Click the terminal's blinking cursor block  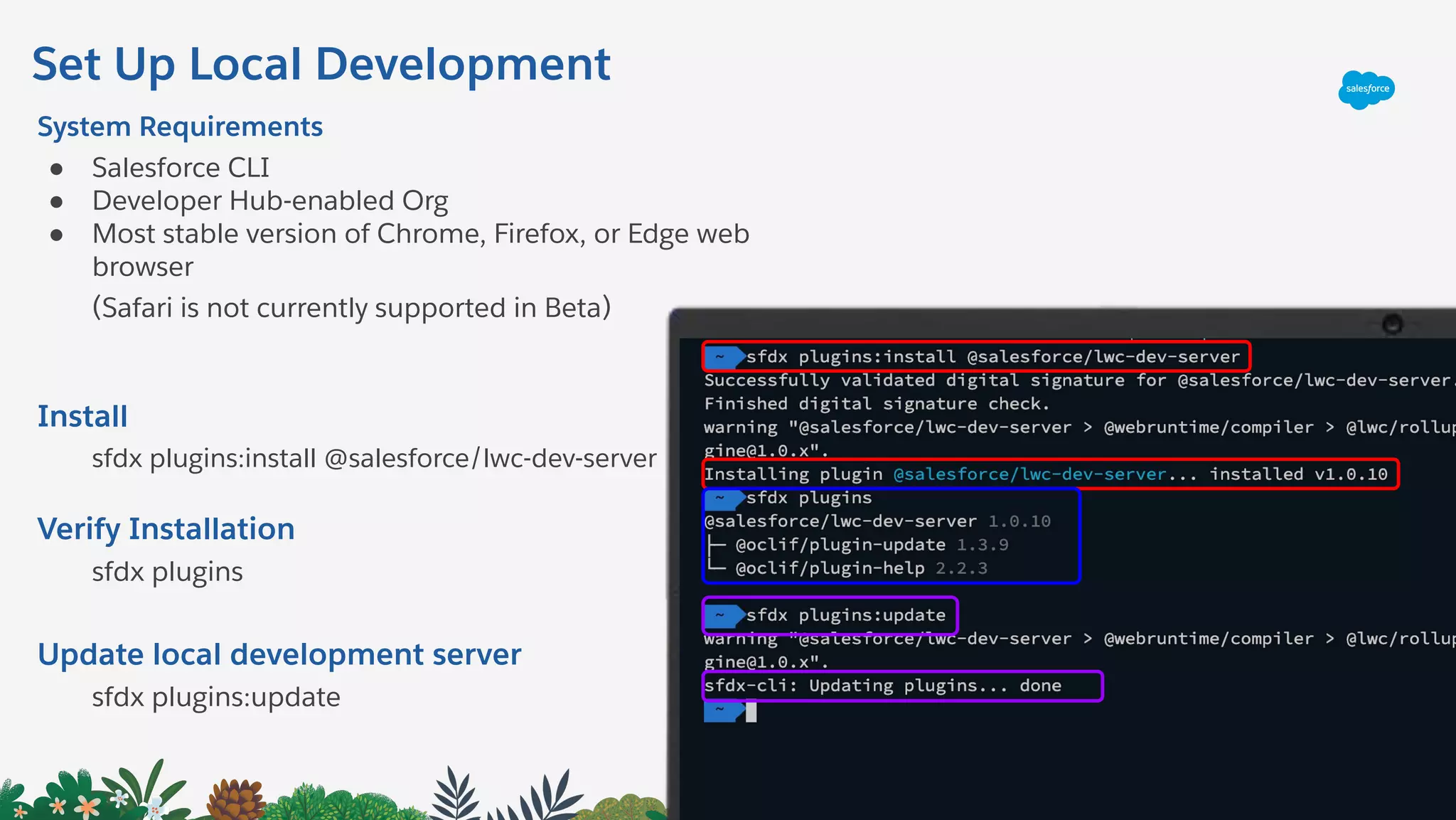tap(751, 712)
